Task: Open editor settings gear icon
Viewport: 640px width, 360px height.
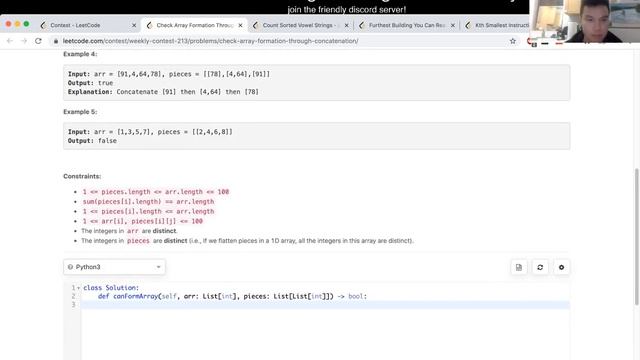Action: tap(561, 267)
